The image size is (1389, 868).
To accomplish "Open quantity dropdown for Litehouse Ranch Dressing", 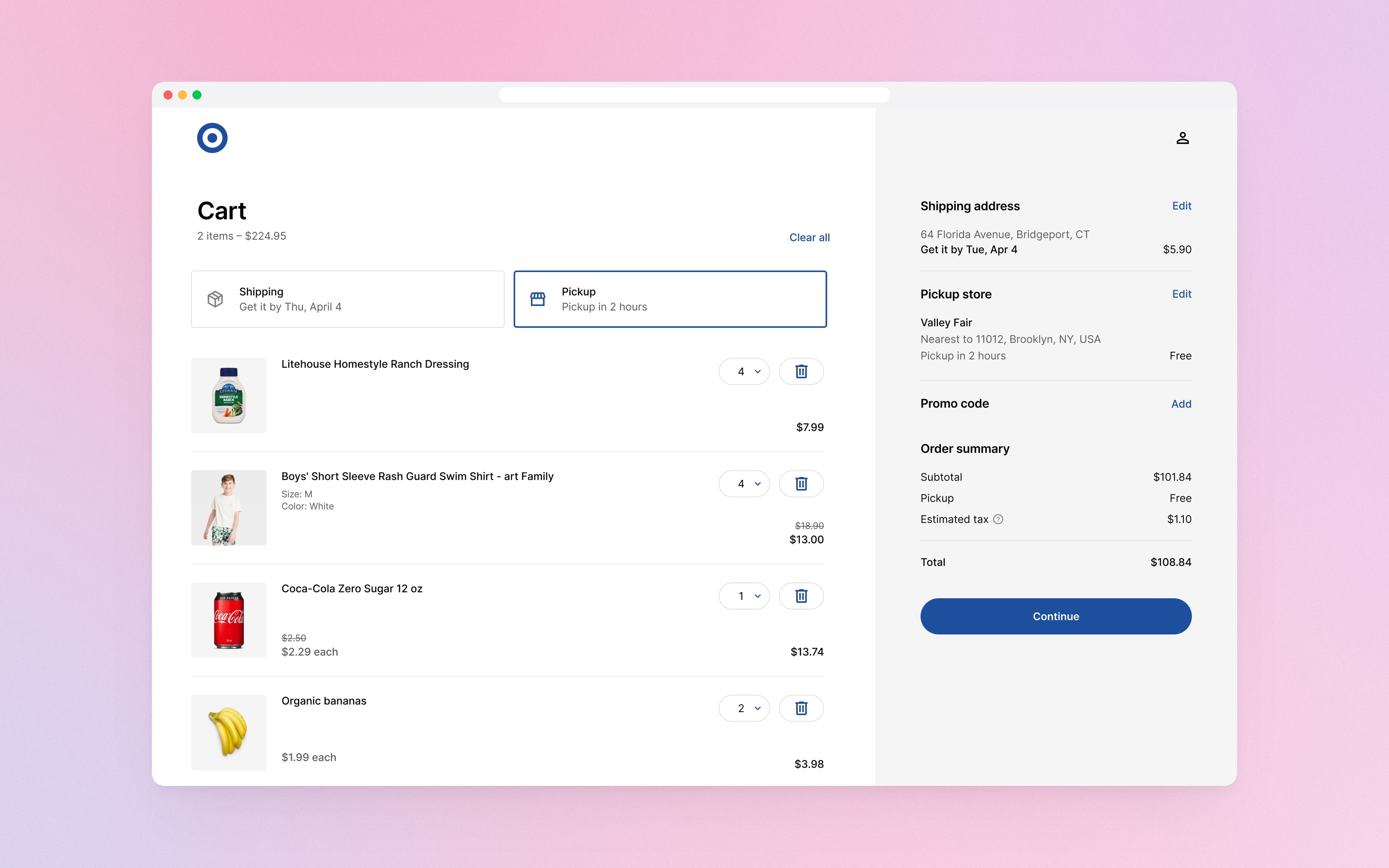I will [x=744, y=371].
